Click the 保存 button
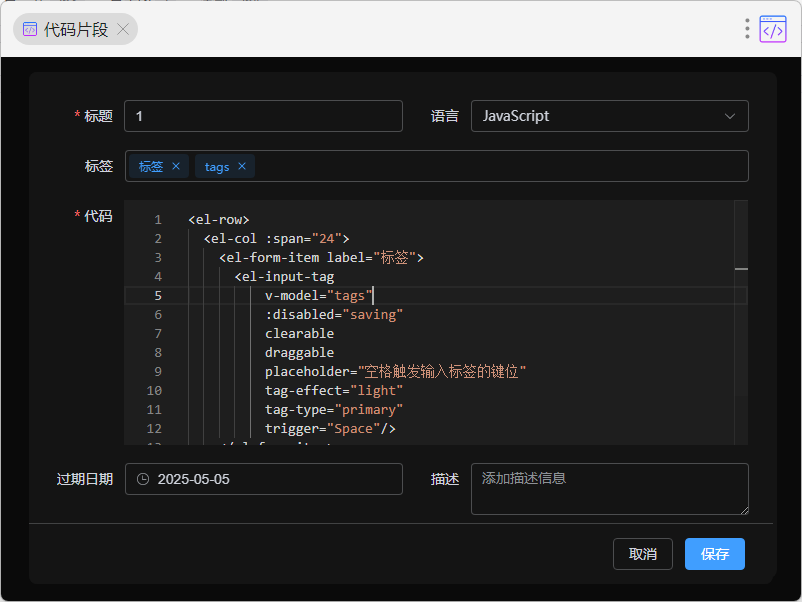This screenshot has width=802, height=602. tap(715, 554)
